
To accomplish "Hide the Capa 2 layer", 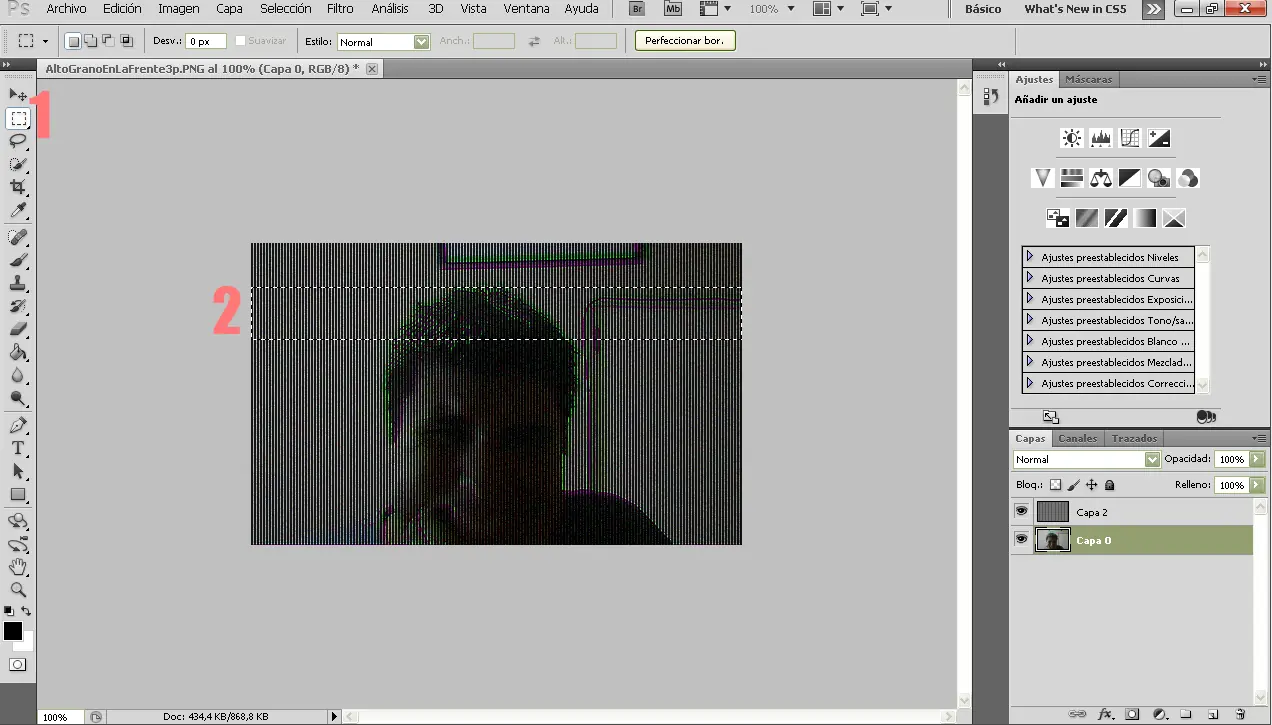I will pos(1021,511).
